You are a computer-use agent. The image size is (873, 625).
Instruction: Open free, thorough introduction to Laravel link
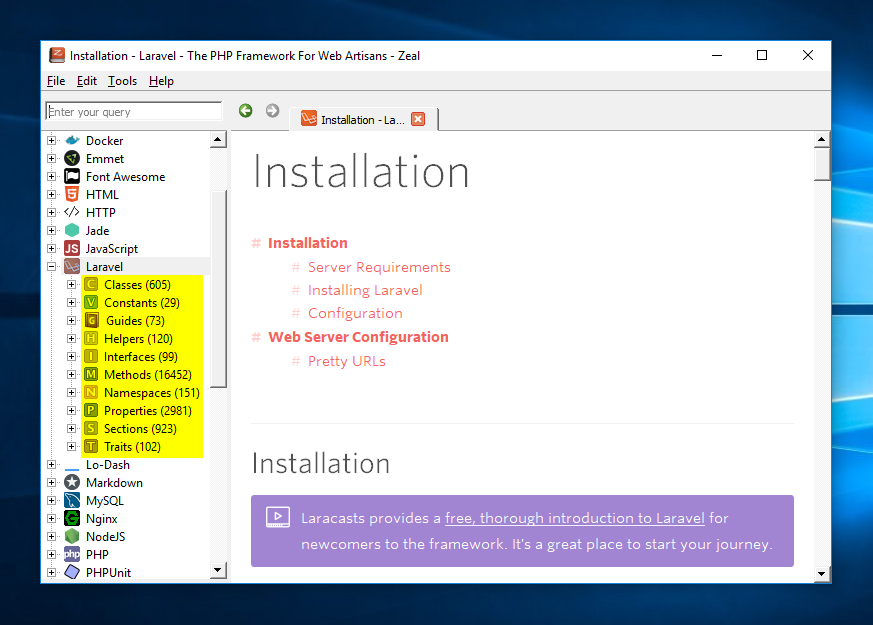pos(575,518)
